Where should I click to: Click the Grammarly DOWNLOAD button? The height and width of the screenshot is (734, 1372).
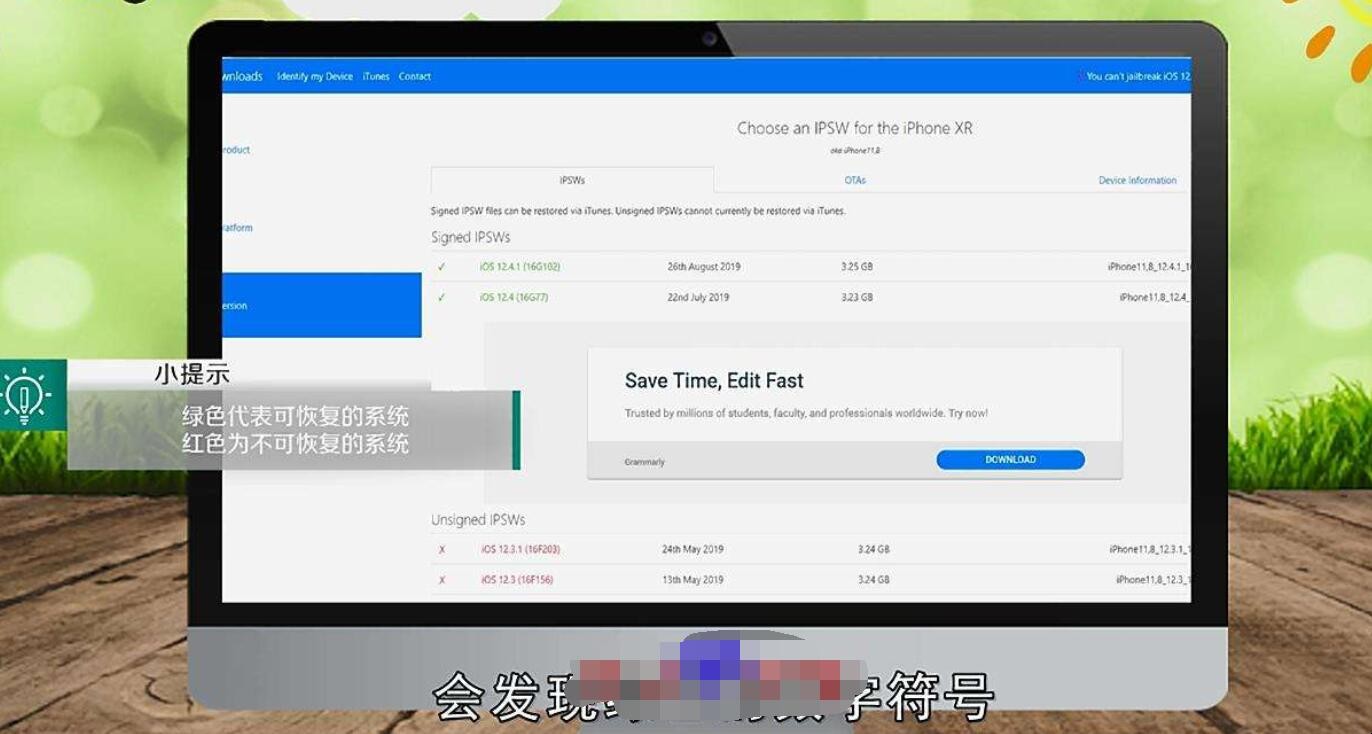pyautogui.click(x=1010, y=460)
